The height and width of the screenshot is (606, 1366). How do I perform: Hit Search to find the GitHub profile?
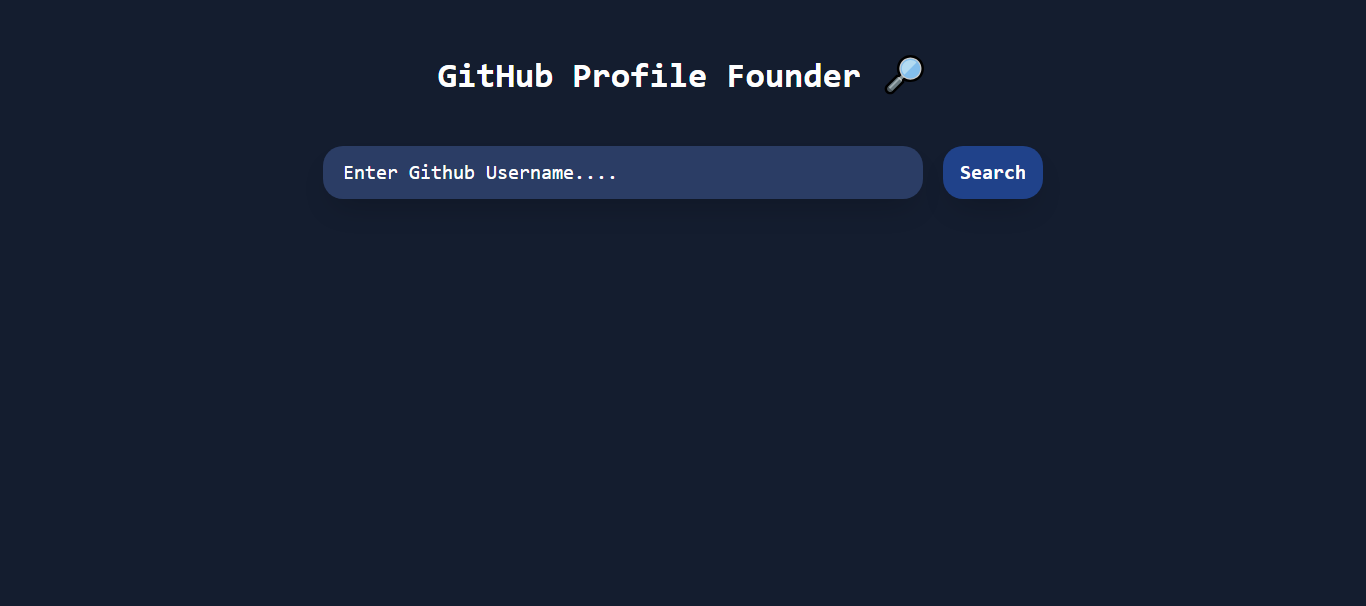click(992, 172)
